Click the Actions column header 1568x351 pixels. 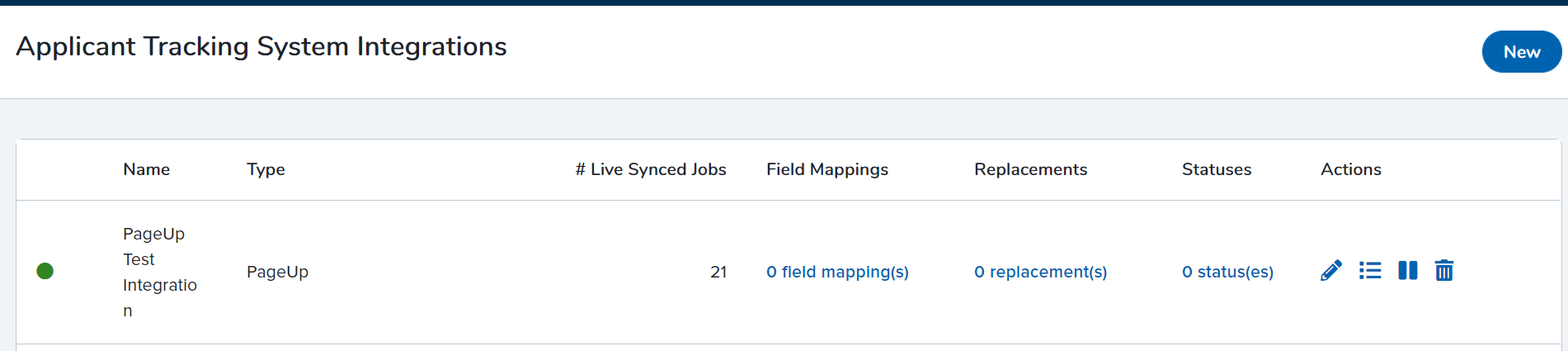tap(1351, 169)
